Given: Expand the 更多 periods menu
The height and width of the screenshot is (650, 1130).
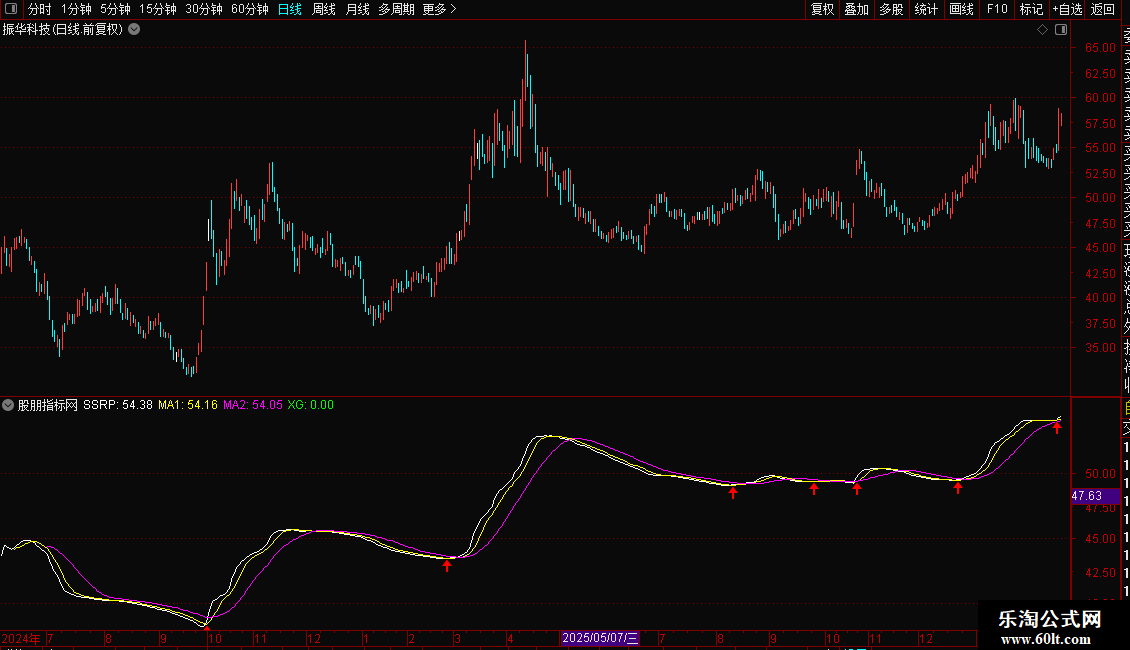Looking at the screenshot, I should (x=439, y=9).
